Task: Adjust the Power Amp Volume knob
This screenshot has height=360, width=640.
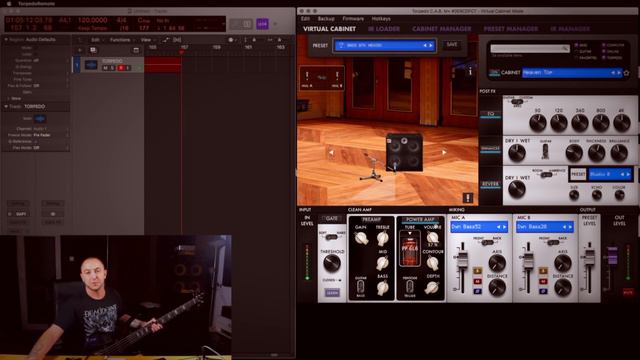Action: tap(432, 237)
